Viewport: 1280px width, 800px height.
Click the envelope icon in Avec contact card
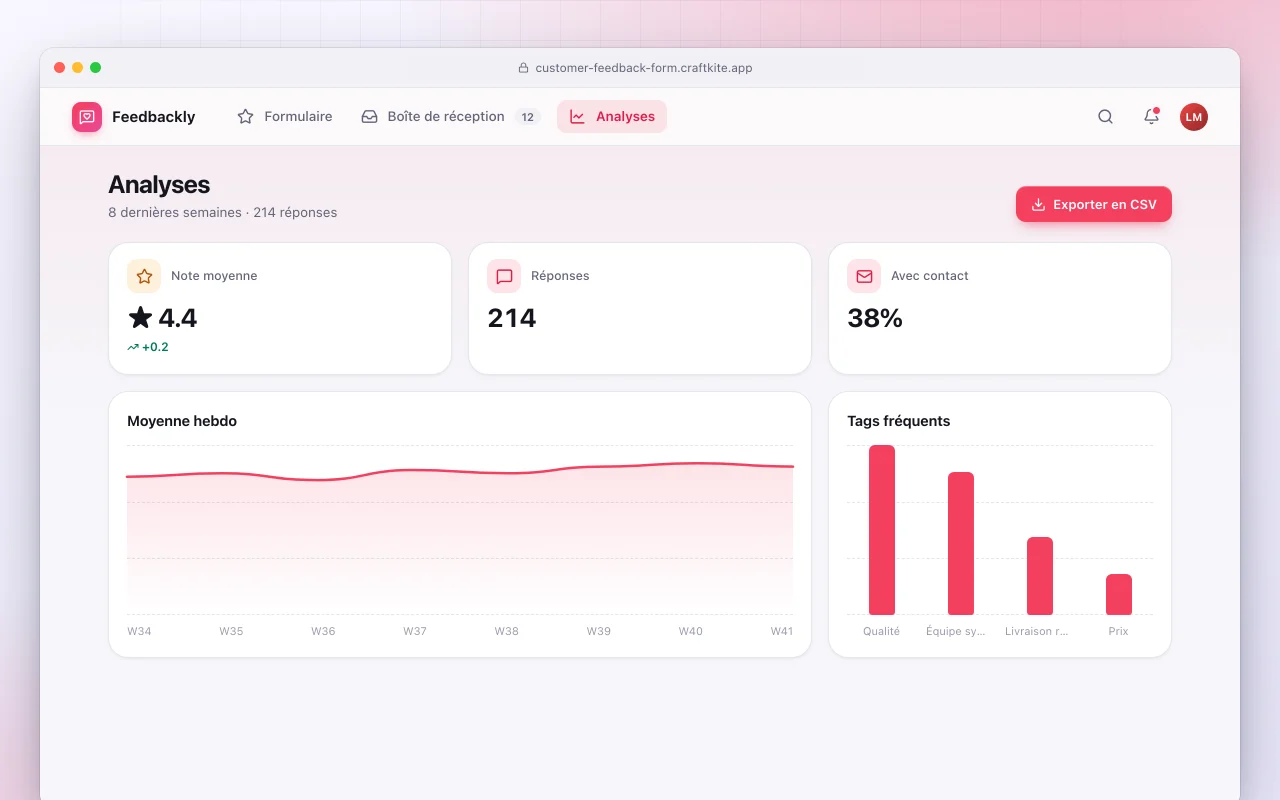pyautogui.click(x=864, y=276)
